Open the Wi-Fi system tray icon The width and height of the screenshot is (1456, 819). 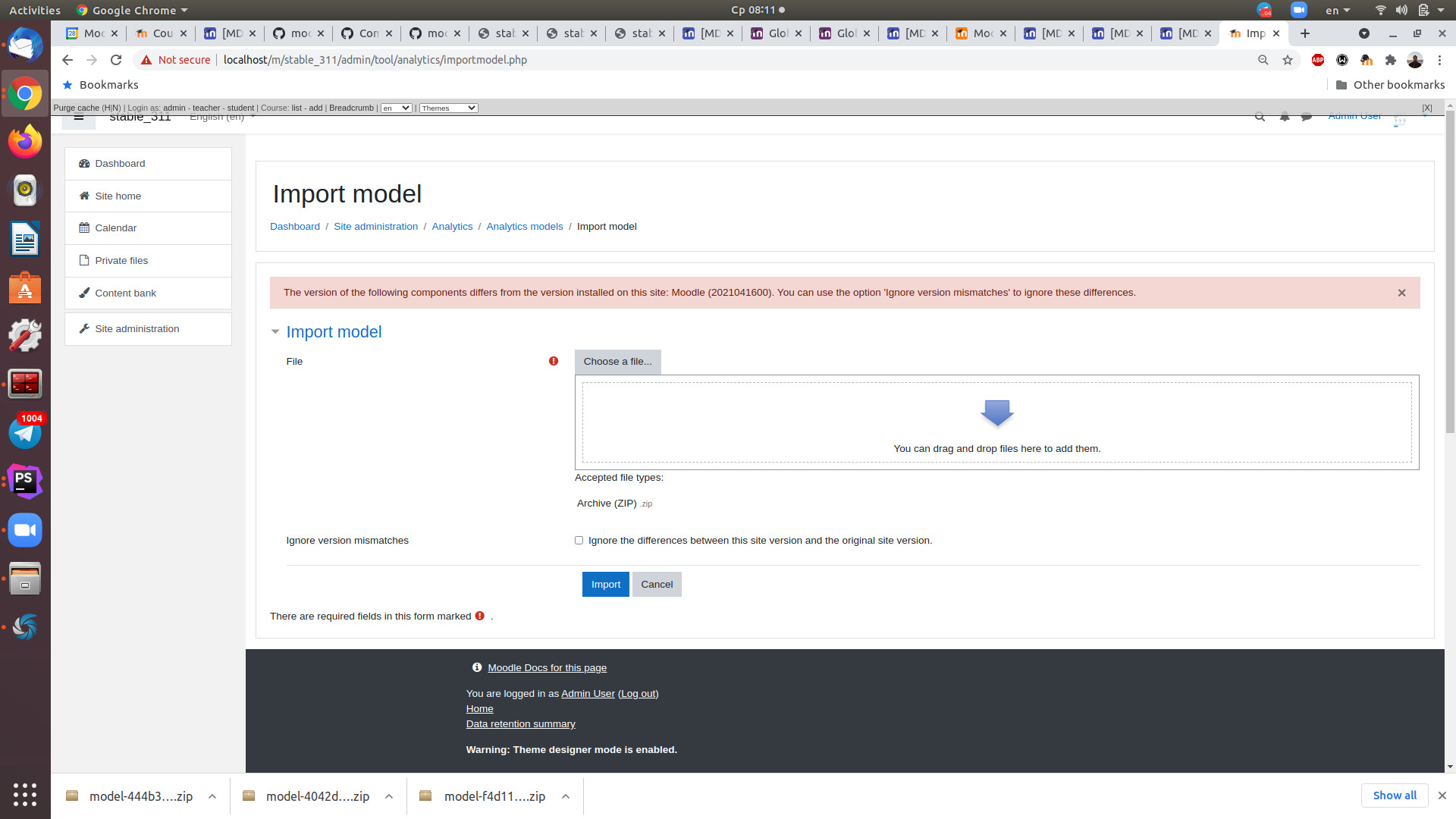1380,10
